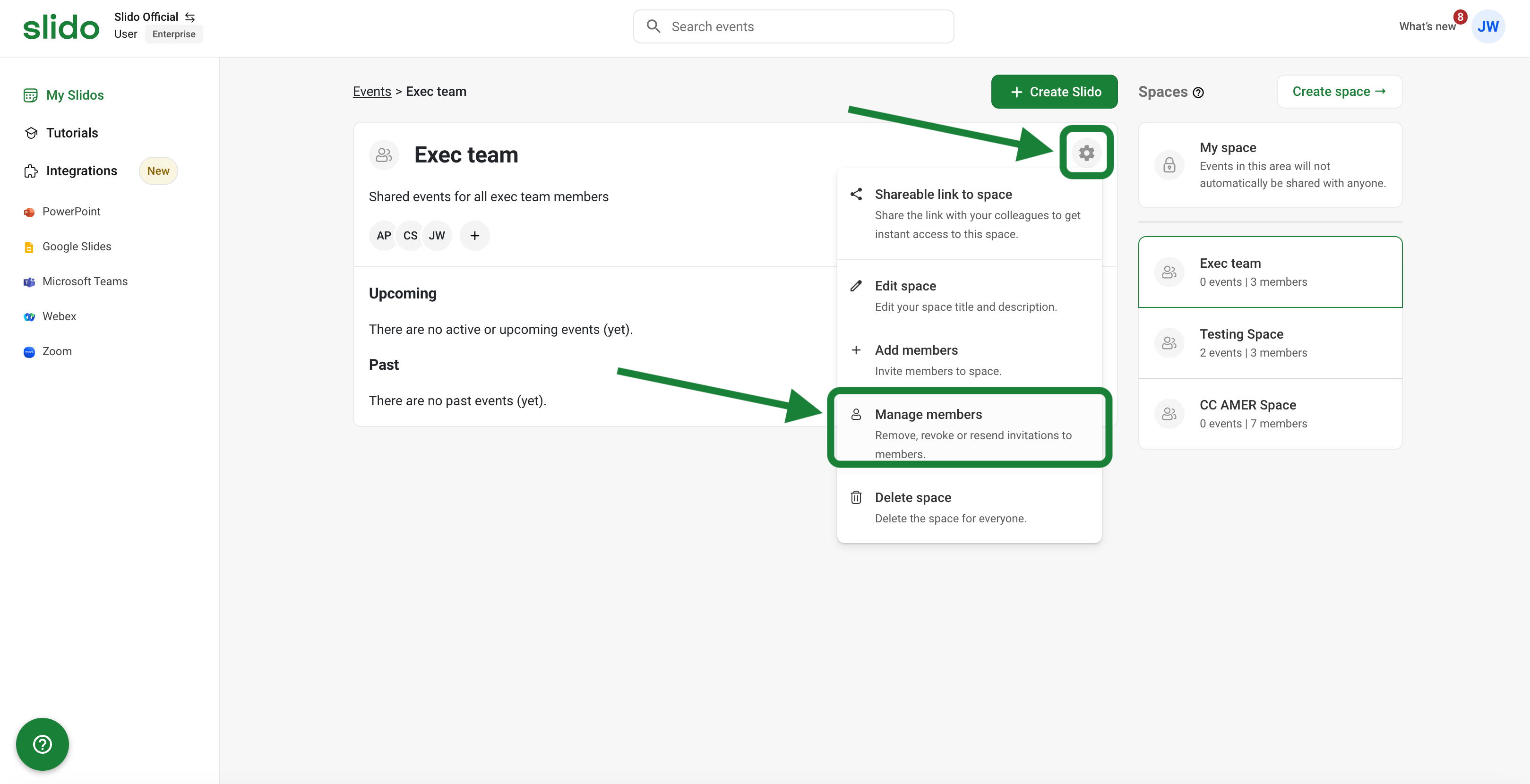Open the PowerPoint integration link
1530x784 pixels.
pos(71,212)
